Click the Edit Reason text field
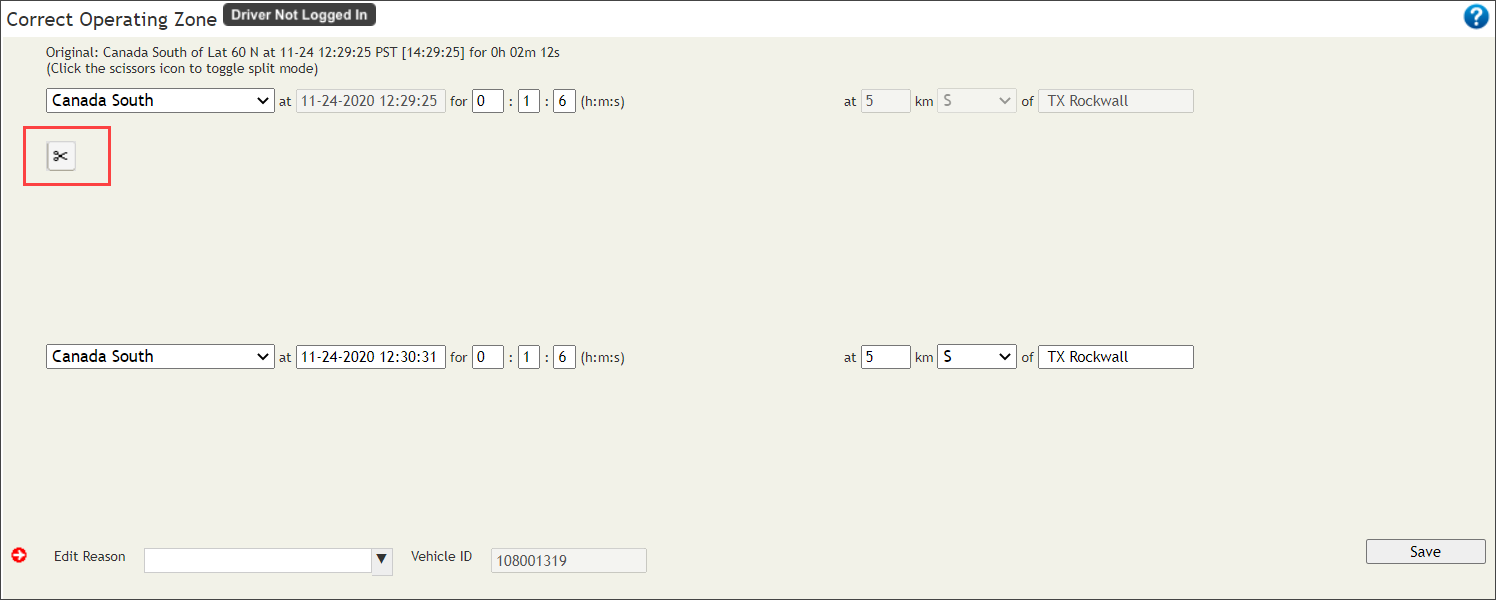The height and width of the screenshot is (600, 1496). point(258,560)
